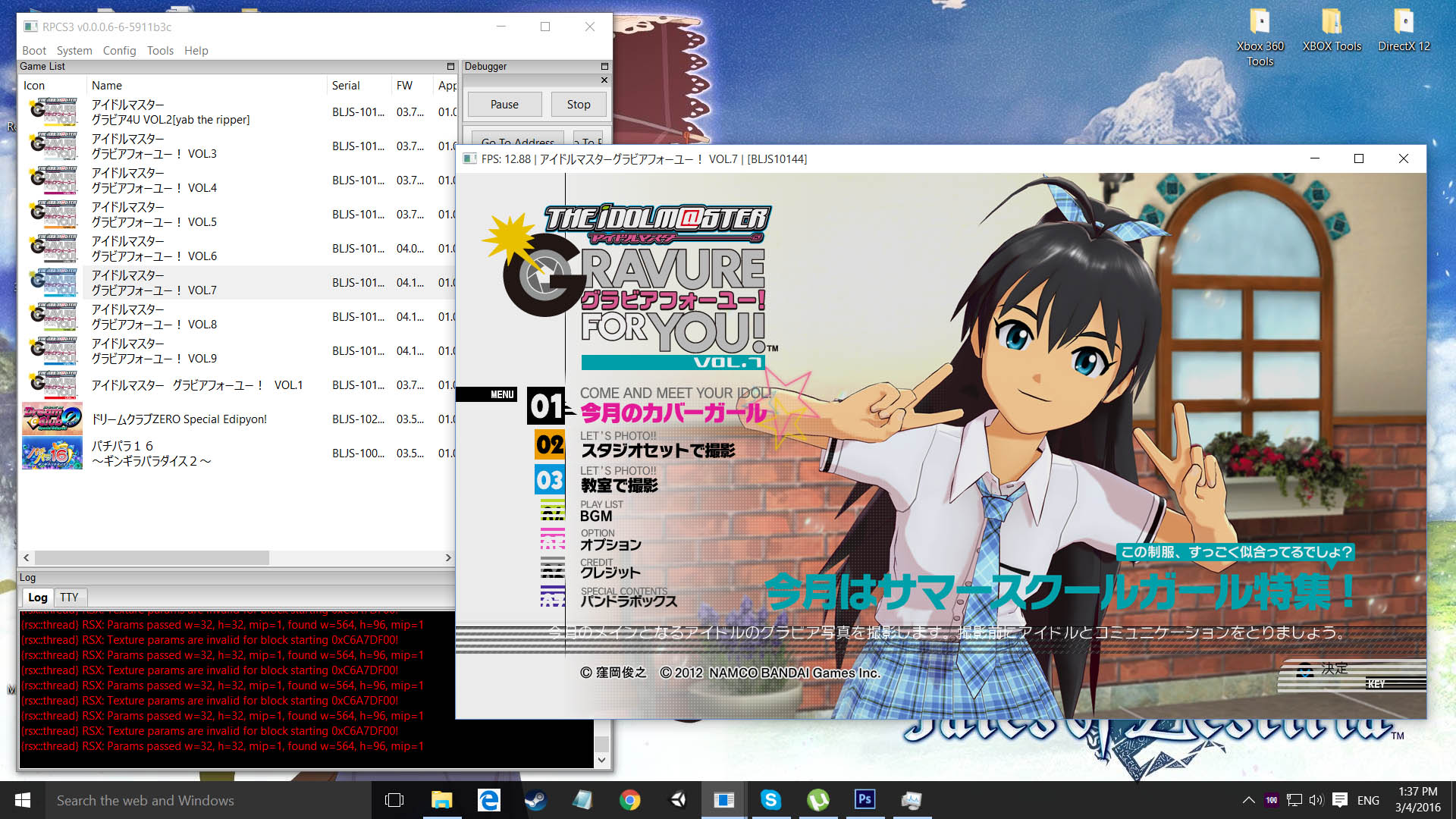The height and width of the screenshot is (819, 1456).
Task: Select the Dream Club ZERO game icon
Action: (52, 419)
